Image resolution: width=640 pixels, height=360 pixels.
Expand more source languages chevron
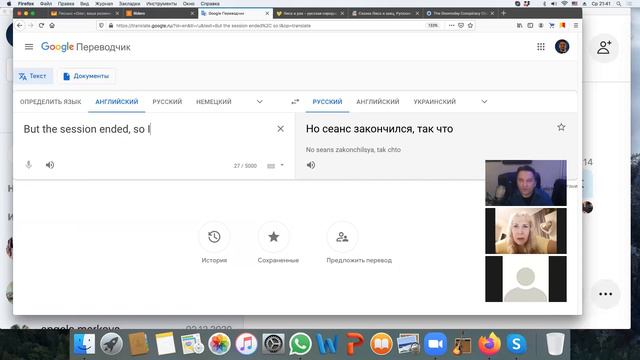[260, 102]
